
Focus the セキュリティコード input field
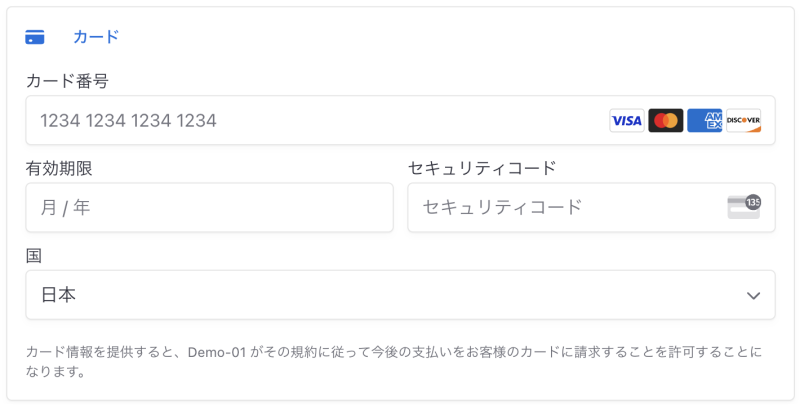(591, 208)
